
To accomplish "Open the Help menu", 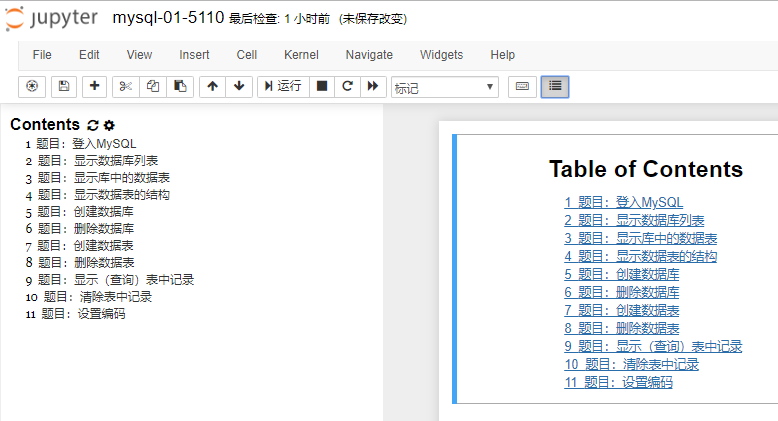I will click(503, 55).
